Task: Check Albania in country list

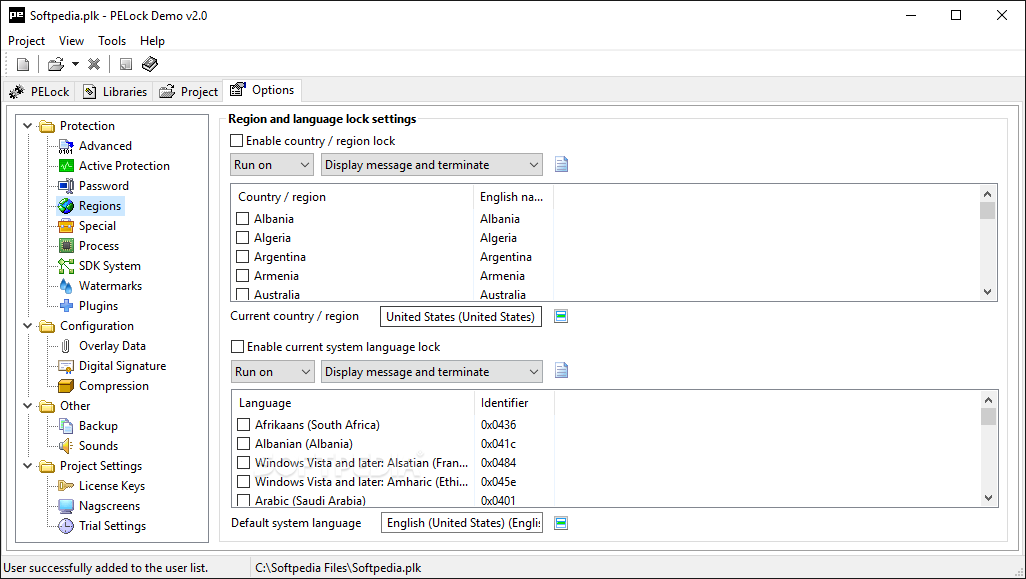Action: tap(243, 219)
